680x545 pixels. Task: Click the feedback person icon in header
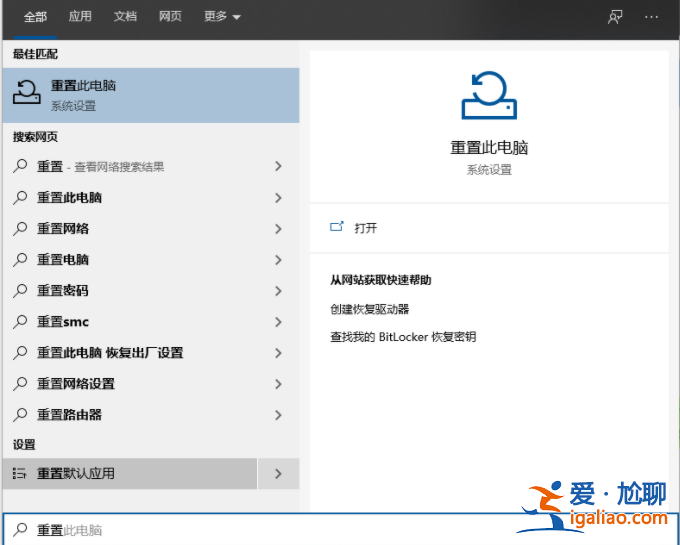[615, 17]
